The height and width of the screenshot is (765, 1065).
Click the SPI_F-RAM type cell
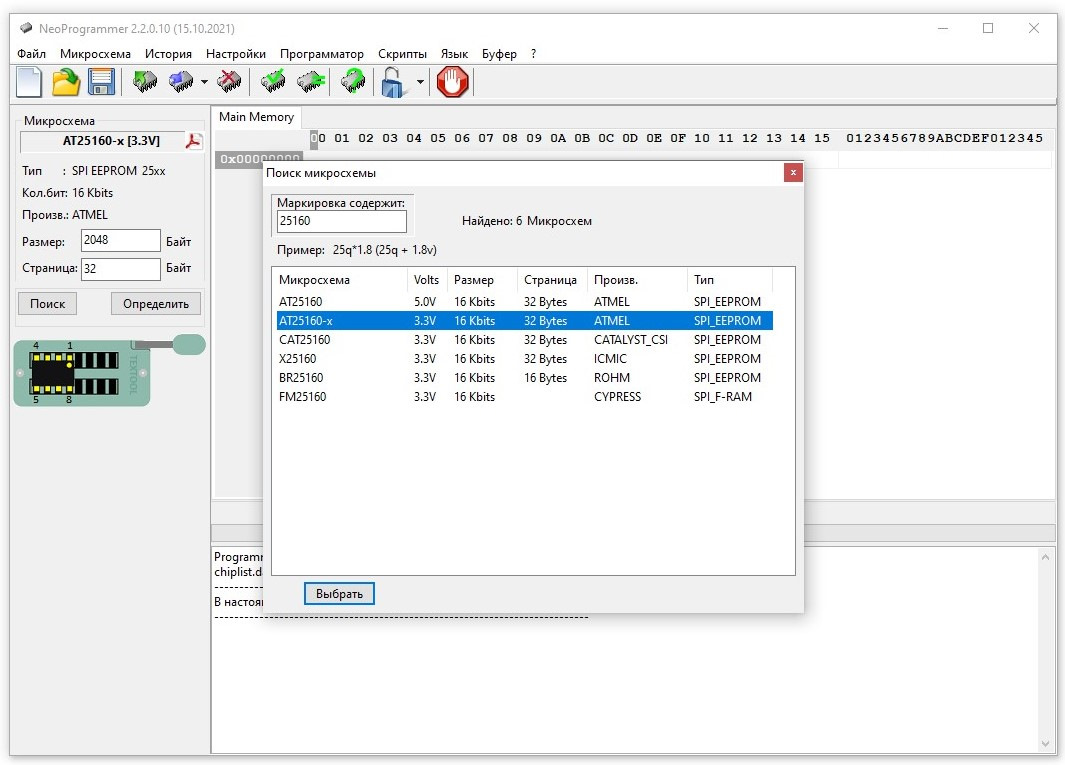pyautogui.click(x=722, y=397)
